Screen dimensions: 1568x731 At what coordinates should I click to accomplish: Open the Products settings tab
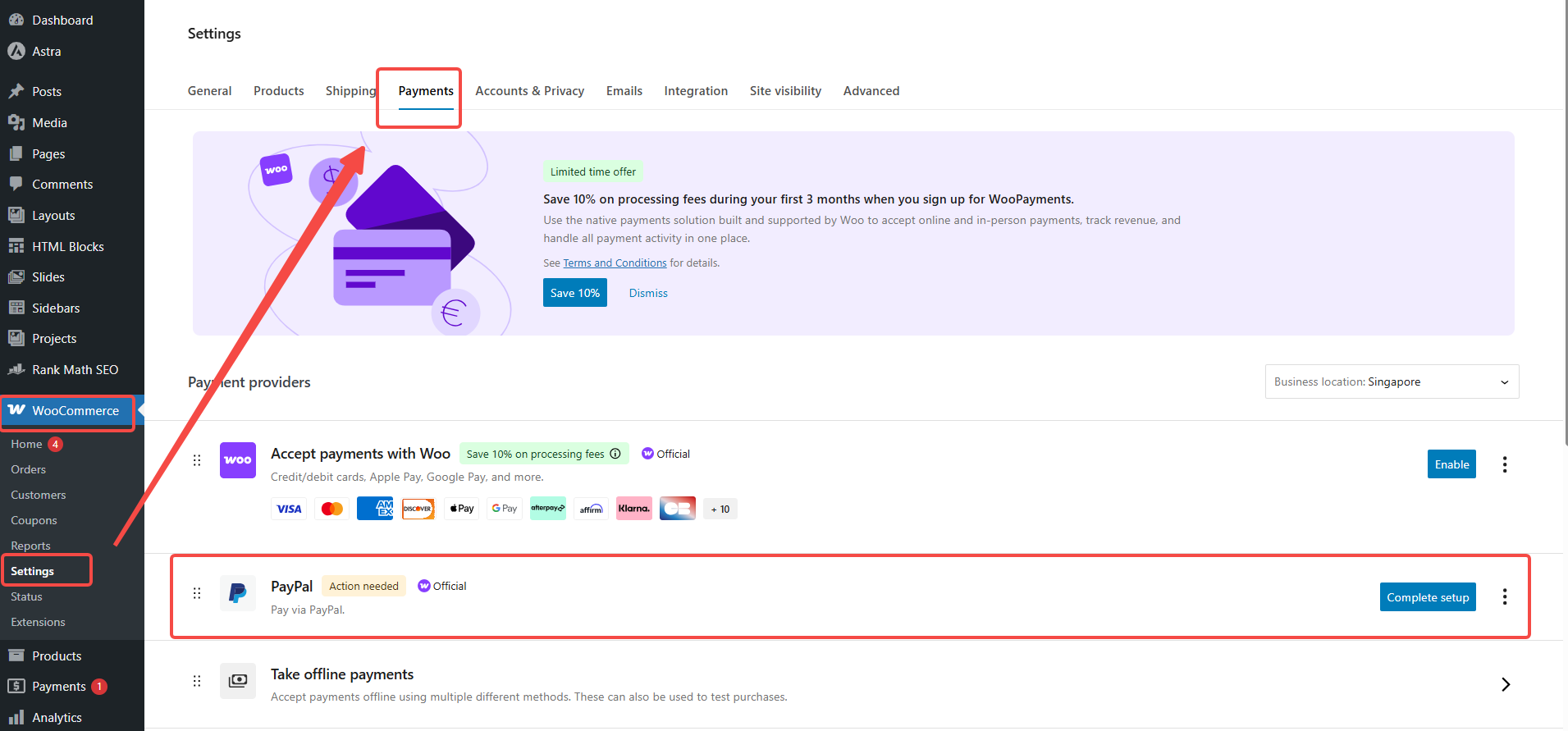coord(279,91)
